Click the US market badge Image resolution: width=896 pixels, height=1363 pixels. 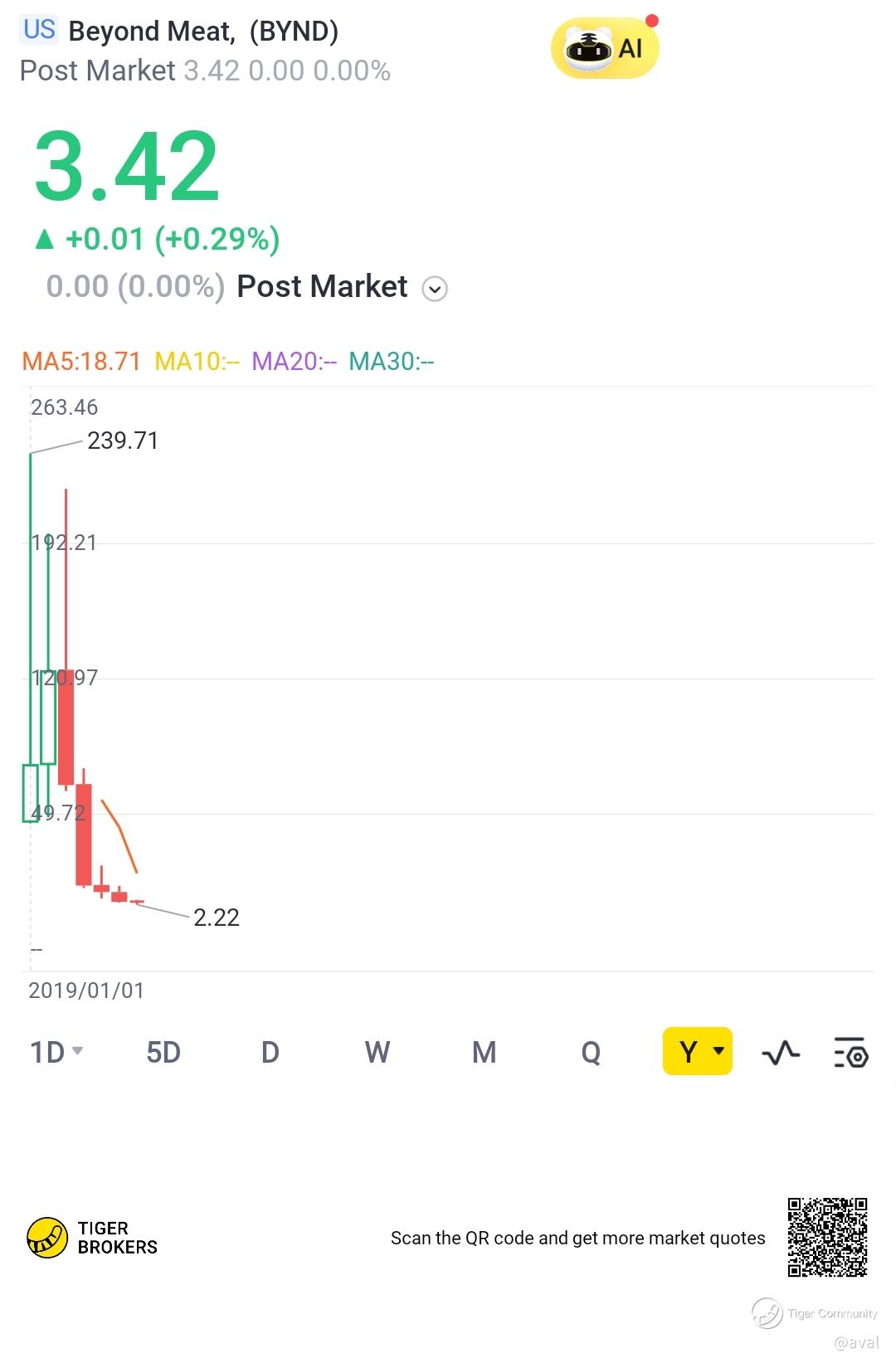(39, 30)
